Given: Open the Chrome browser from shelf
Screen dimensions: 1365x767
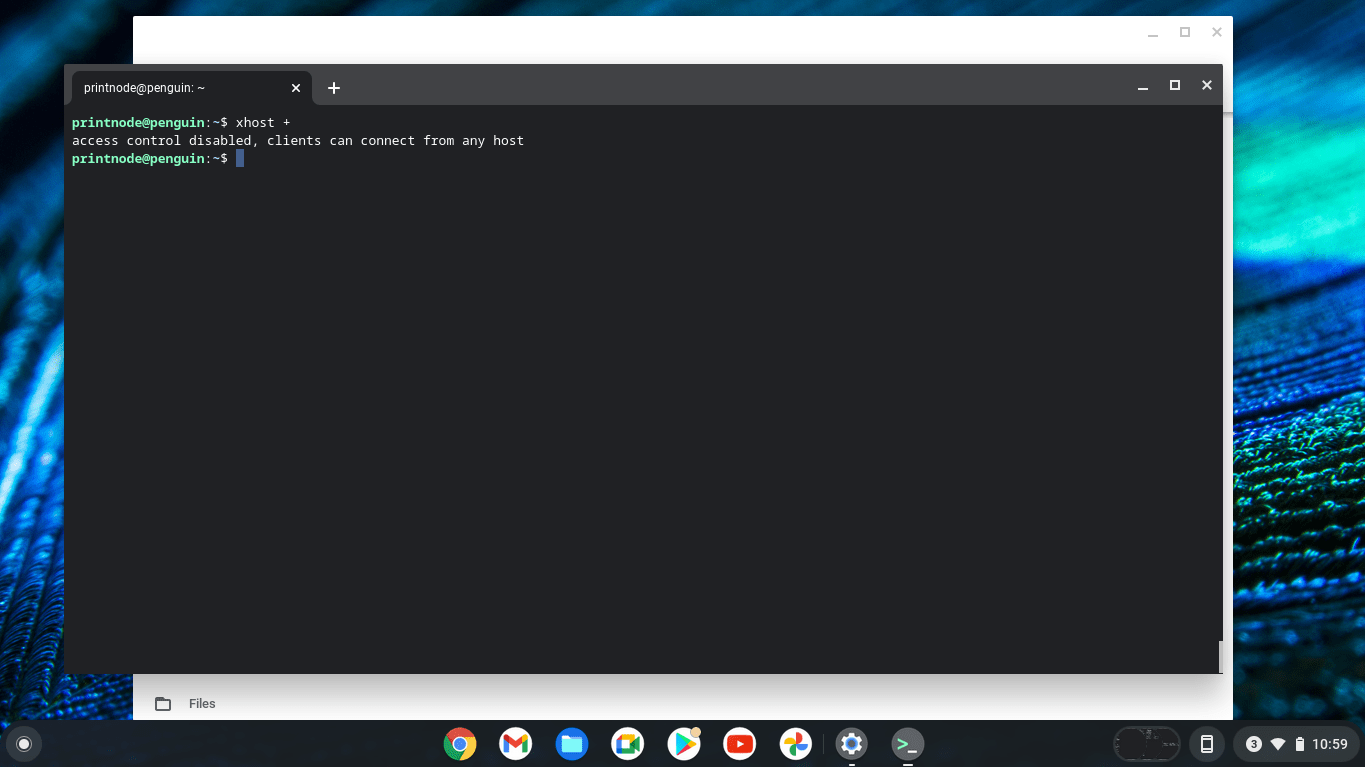Looking at the screenshot, I should tap(460, 743).
